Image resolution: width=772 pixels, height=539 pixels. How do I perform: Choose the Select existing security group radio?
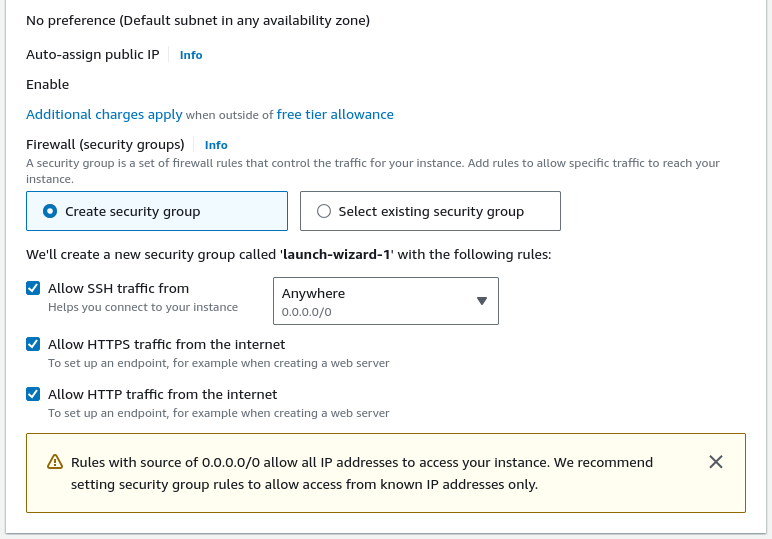[323, 211]
